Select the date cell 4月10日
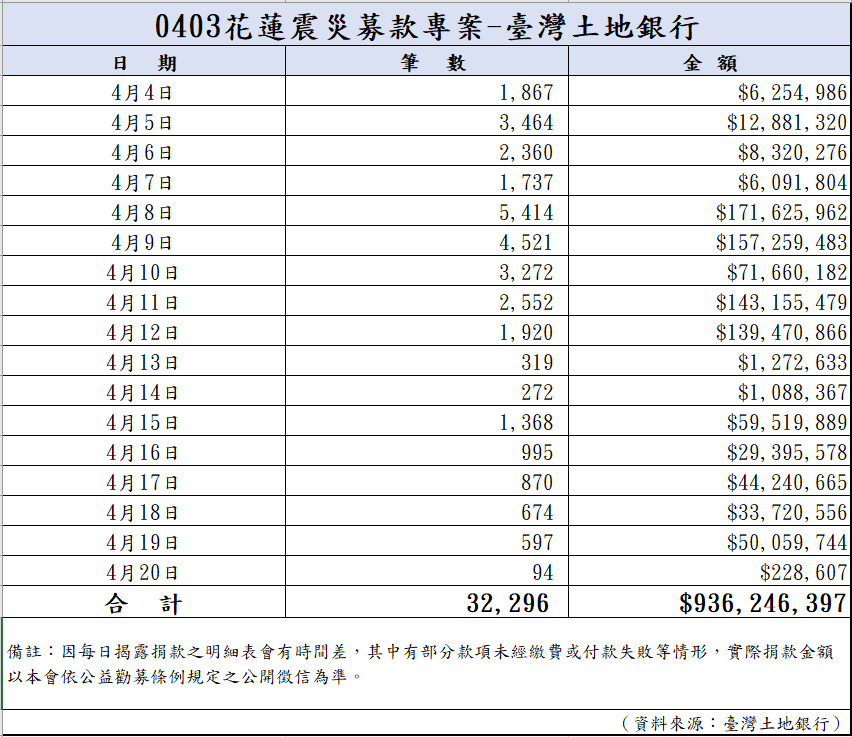Screen dimensions: 852x737 (x=144, y=271)
